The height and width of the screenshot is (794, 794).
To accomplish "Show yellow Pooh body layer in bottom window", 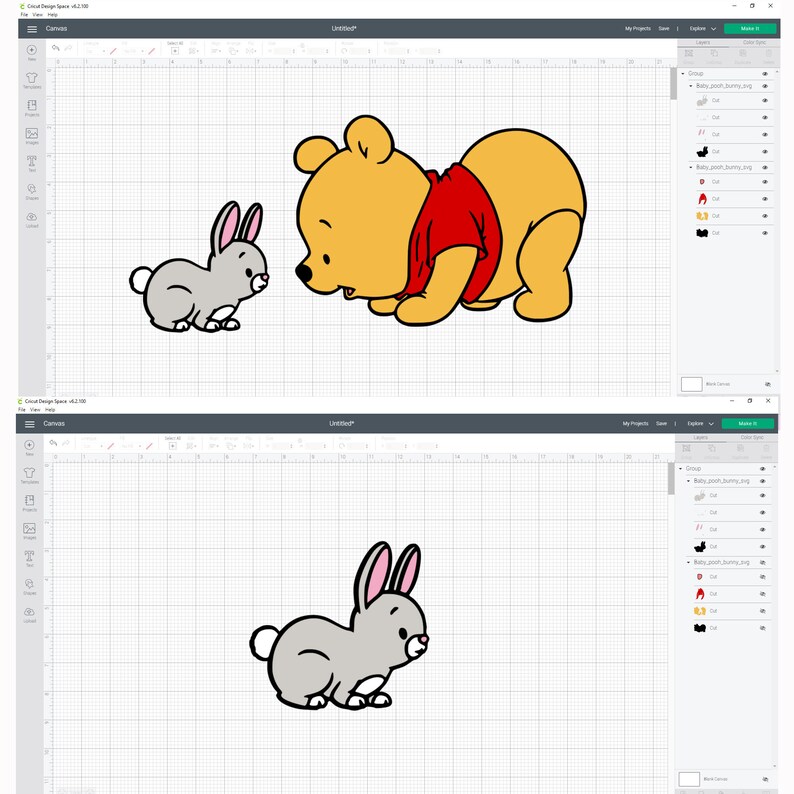I will [x=763, y=611].
